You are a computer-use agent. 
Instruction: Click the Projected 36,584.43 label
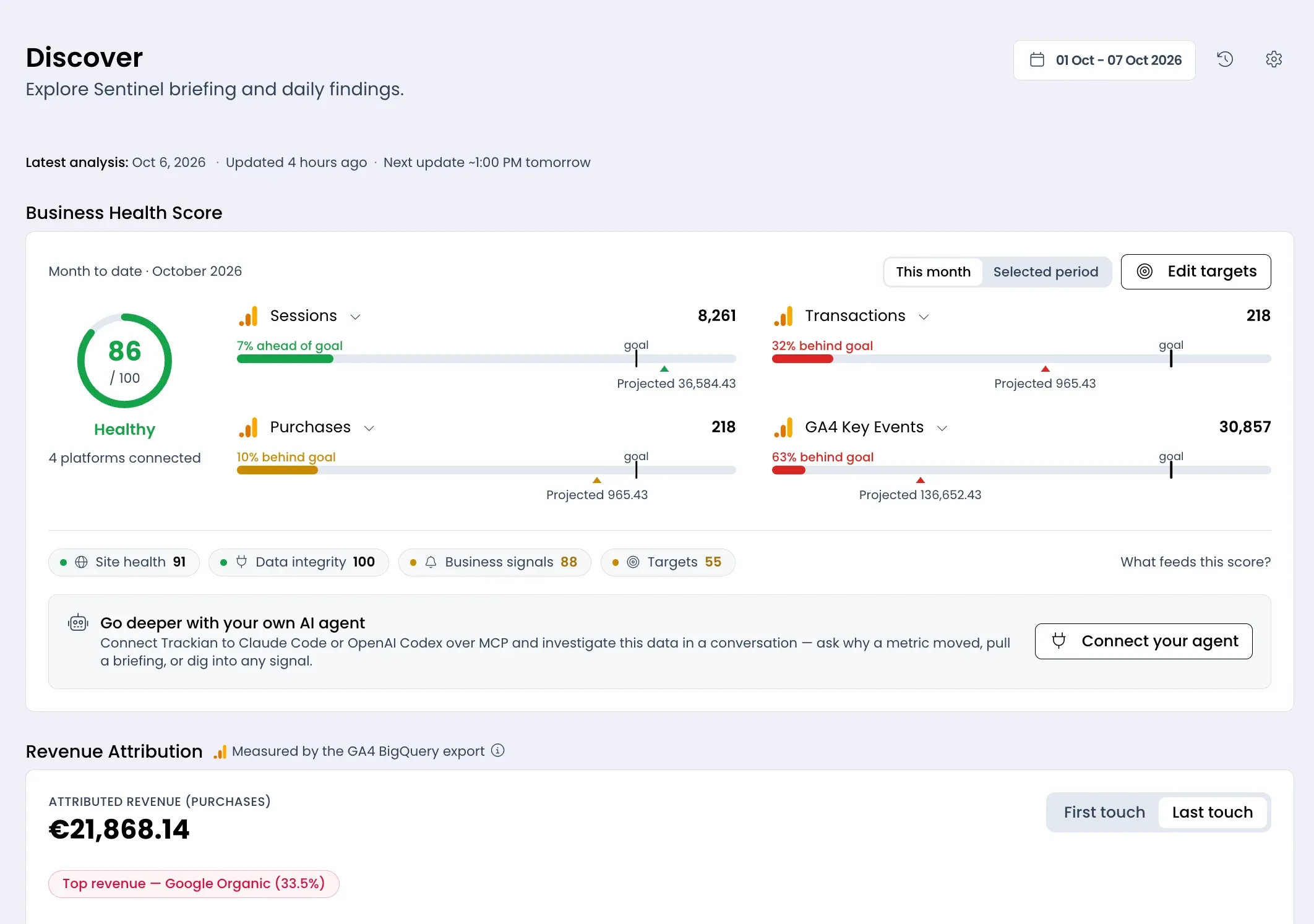[676, 383]
